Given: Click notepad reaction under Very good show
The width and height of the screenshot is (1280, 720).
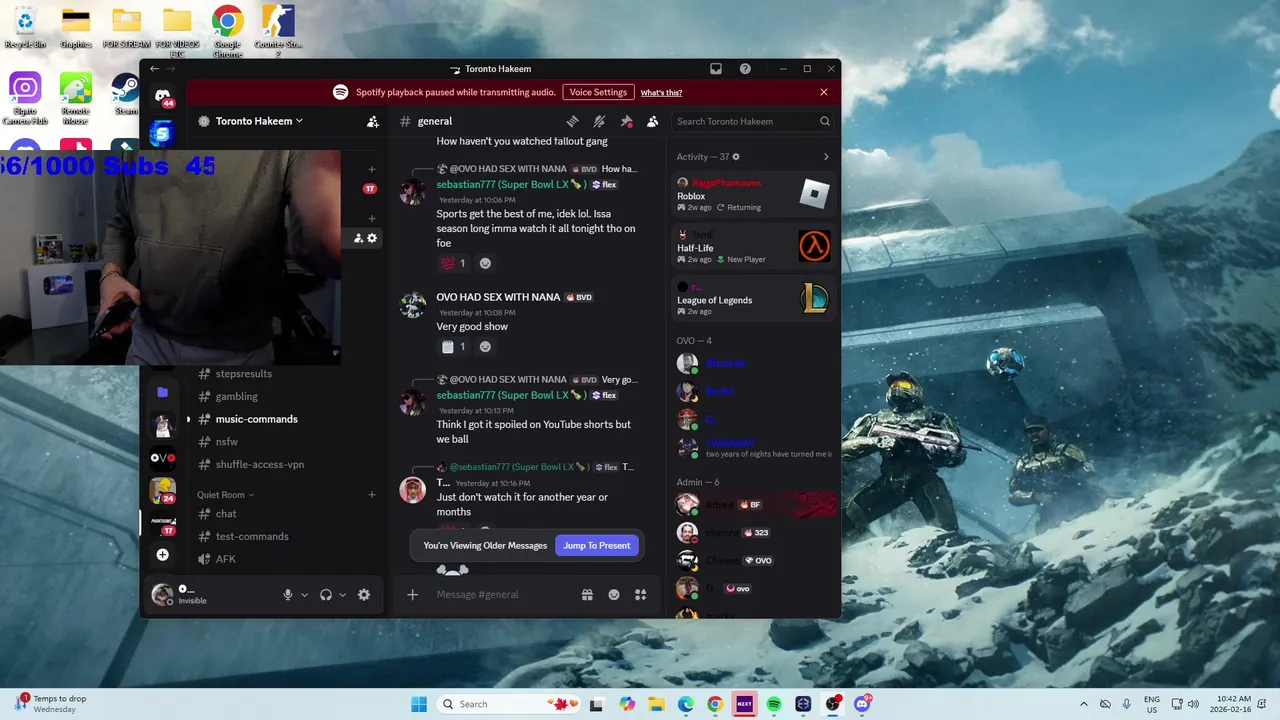Looking at the screenshot, I should click(453, 347).
